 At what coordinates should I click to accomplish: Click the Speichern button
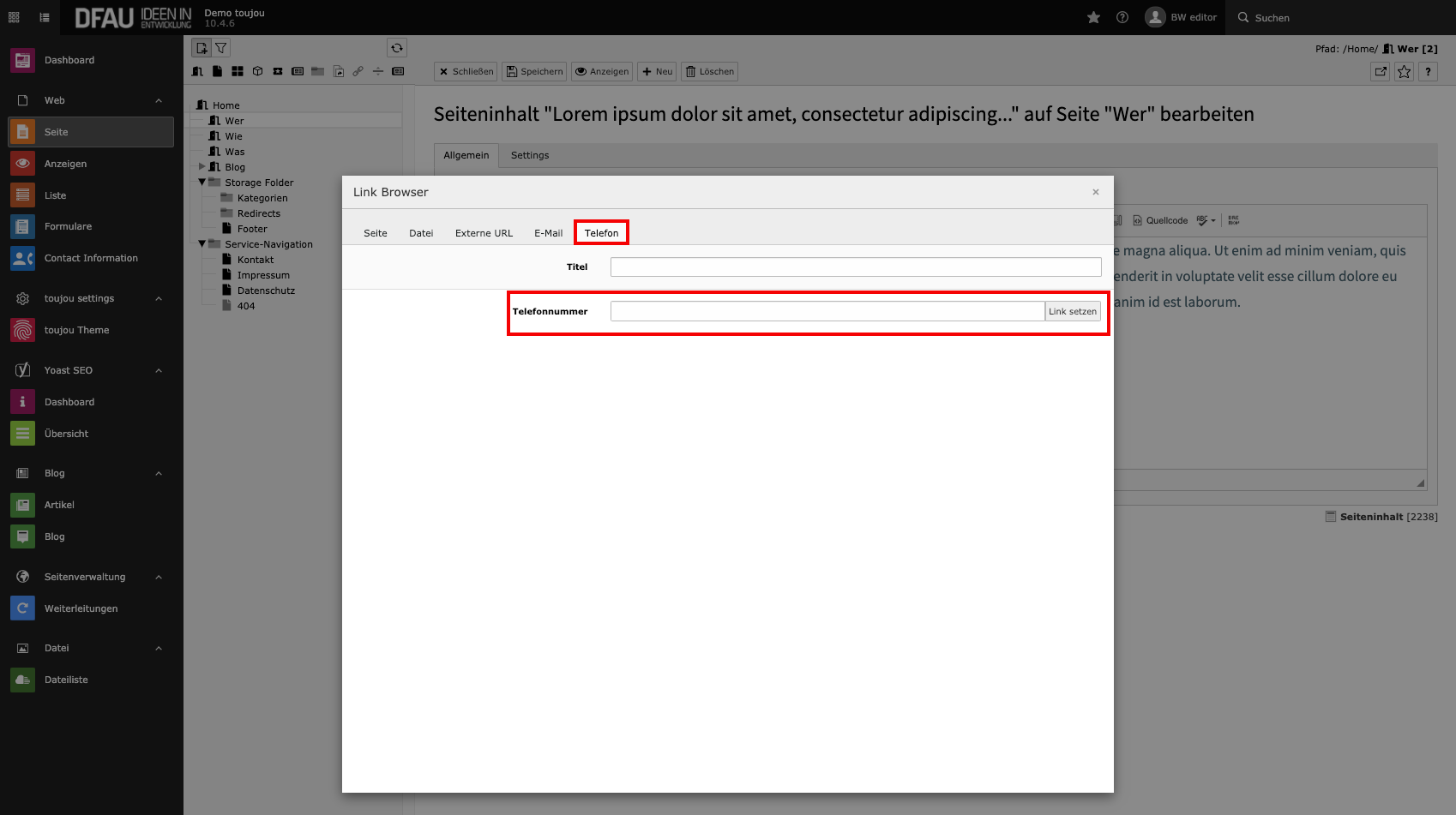[534, 72]
